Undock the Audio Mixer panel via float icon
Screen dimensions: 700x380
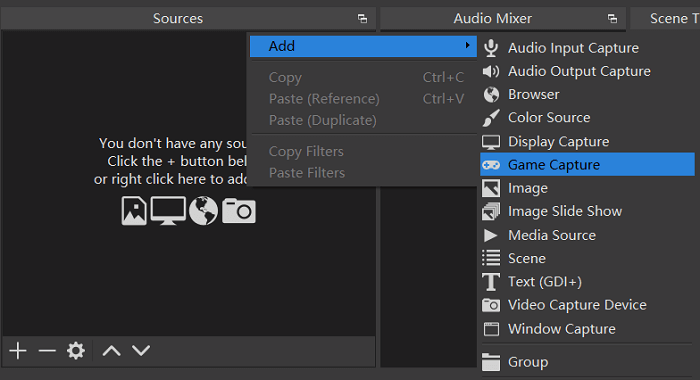click(612, 18)
